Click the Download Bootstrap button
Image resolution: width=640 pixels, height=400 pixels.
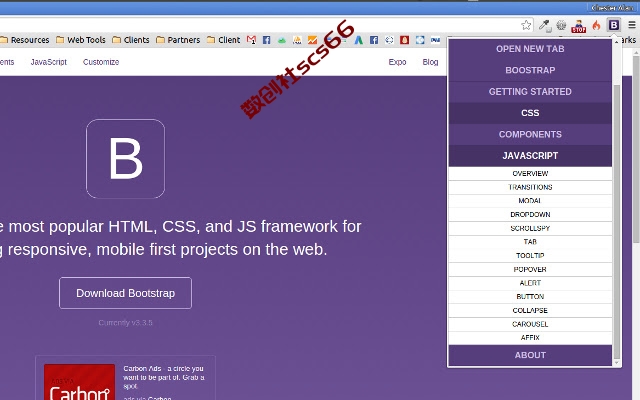(125, 293)
